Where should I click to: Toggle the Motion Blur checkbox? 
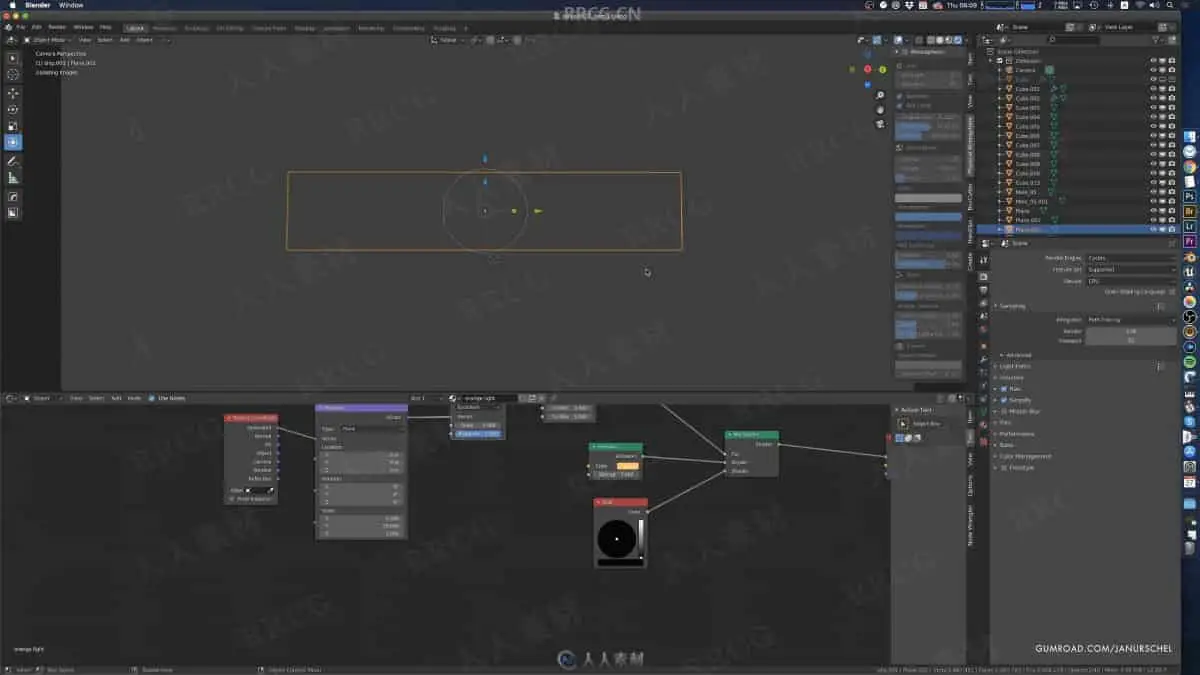coord(1004,411)
